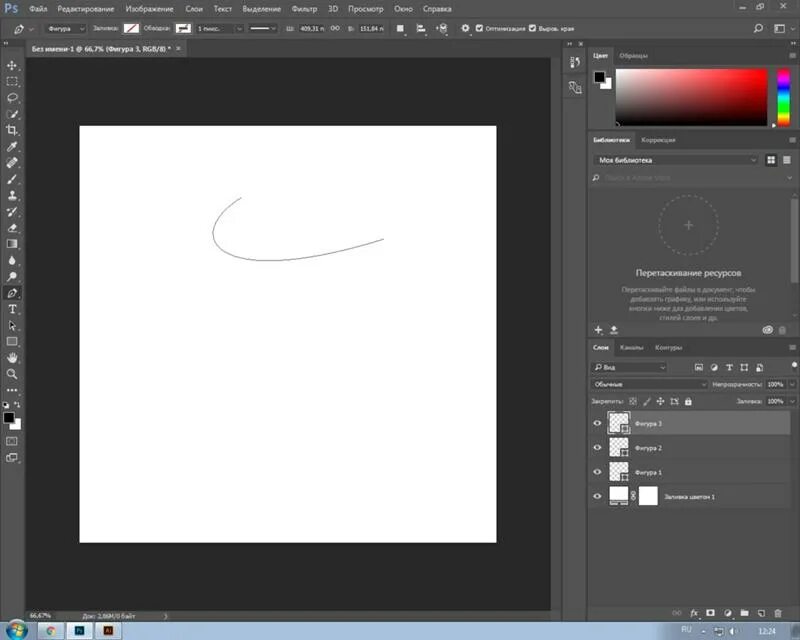Toggle the Оптимизация checkbox
The image size is (800, 640).
pos(479,28)
